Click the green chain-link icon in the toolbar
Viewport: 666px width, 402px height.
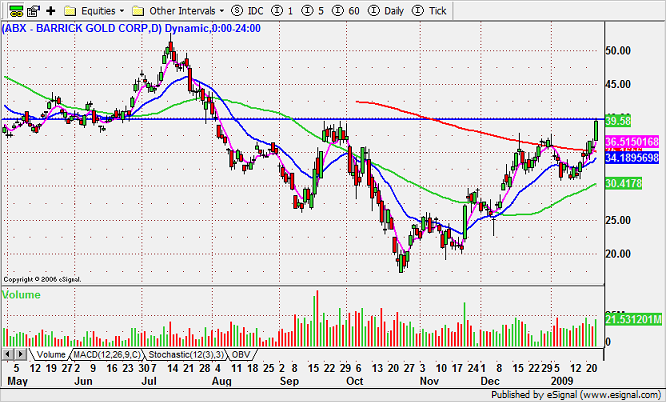pyautogui.click(x=16, y=11)
